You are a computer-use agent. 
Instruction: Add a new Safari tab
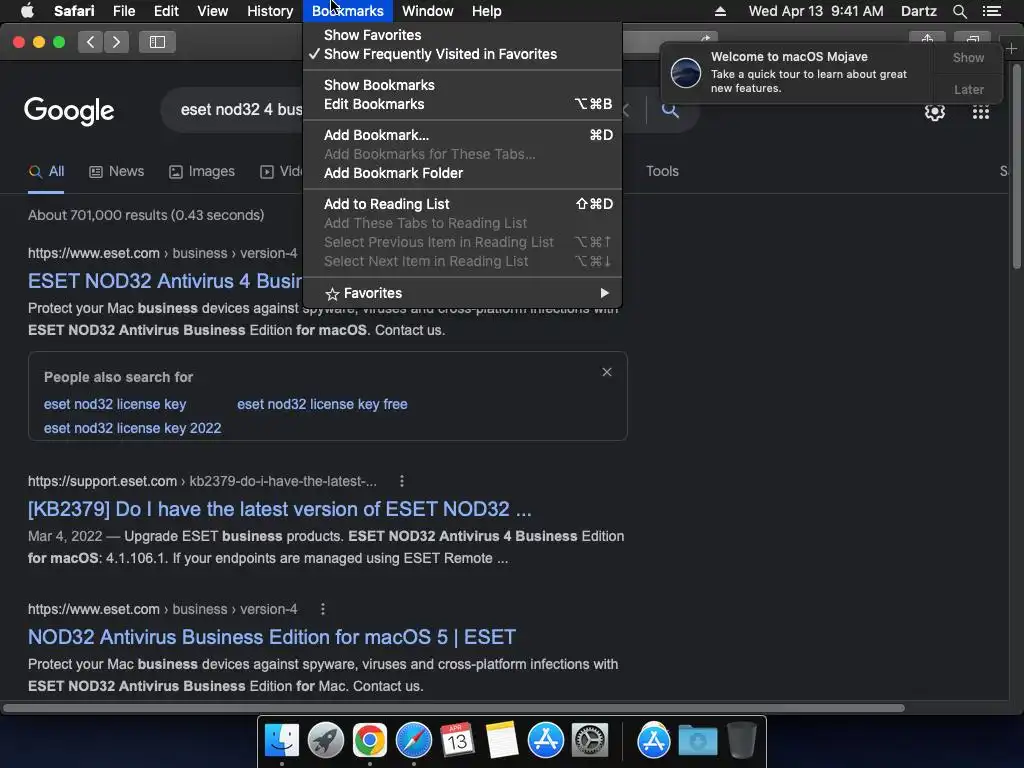tap(1011, 49)
